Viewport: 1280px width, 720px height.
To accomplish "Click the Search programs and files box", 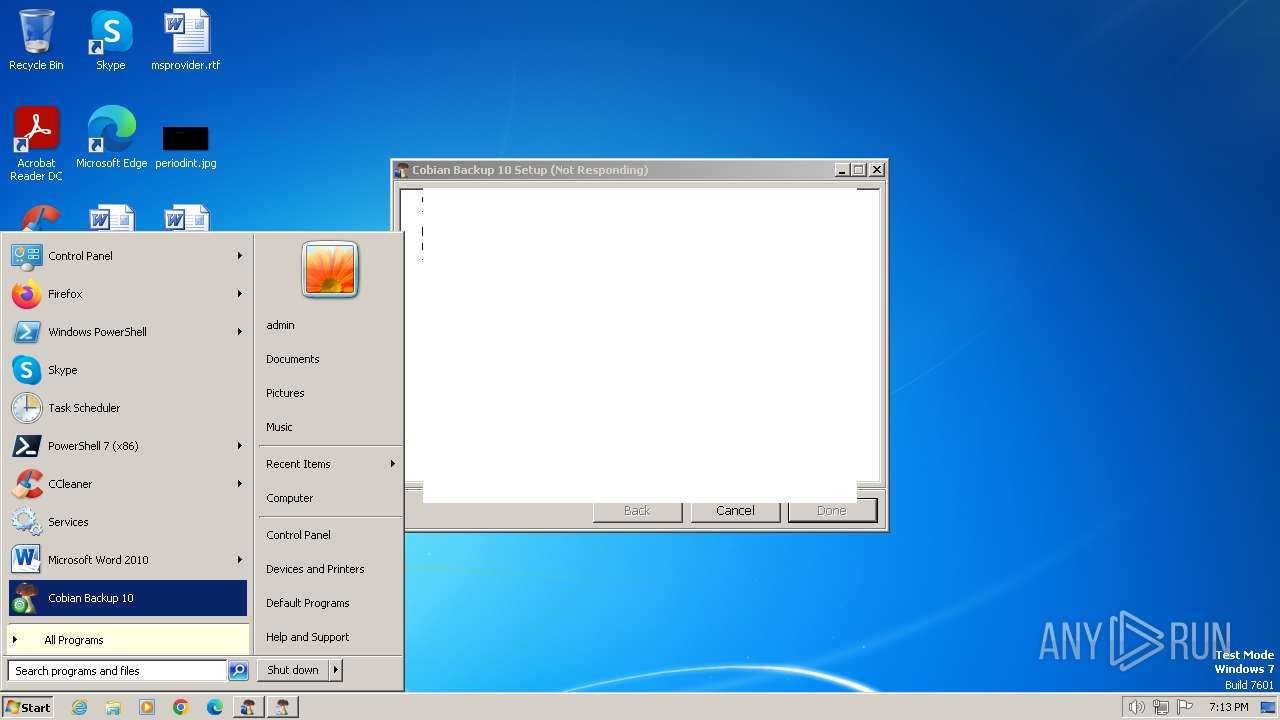I will pyautogui.click(x=117, y=671).
